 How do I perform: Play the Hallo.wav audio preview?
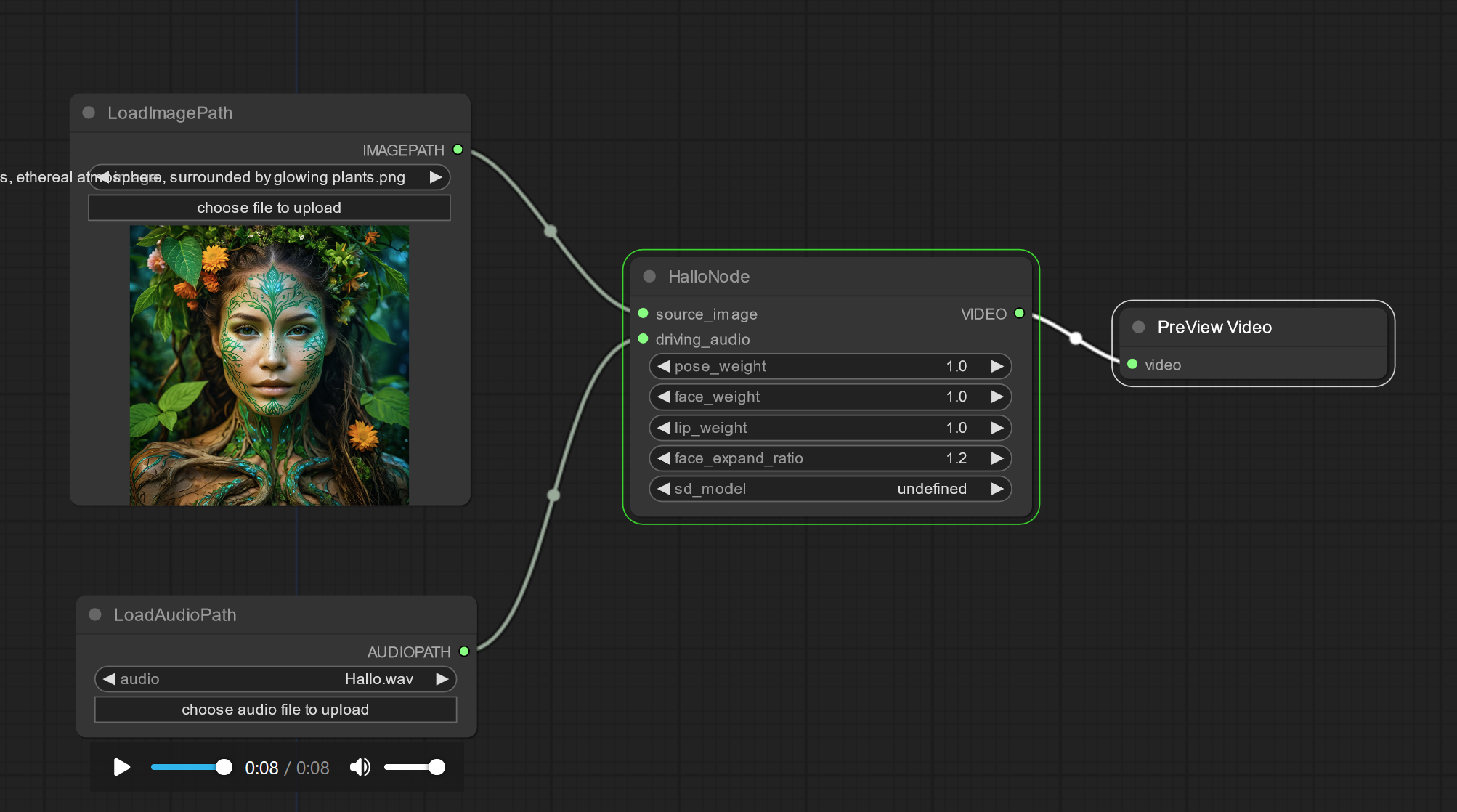click(121, 767)
